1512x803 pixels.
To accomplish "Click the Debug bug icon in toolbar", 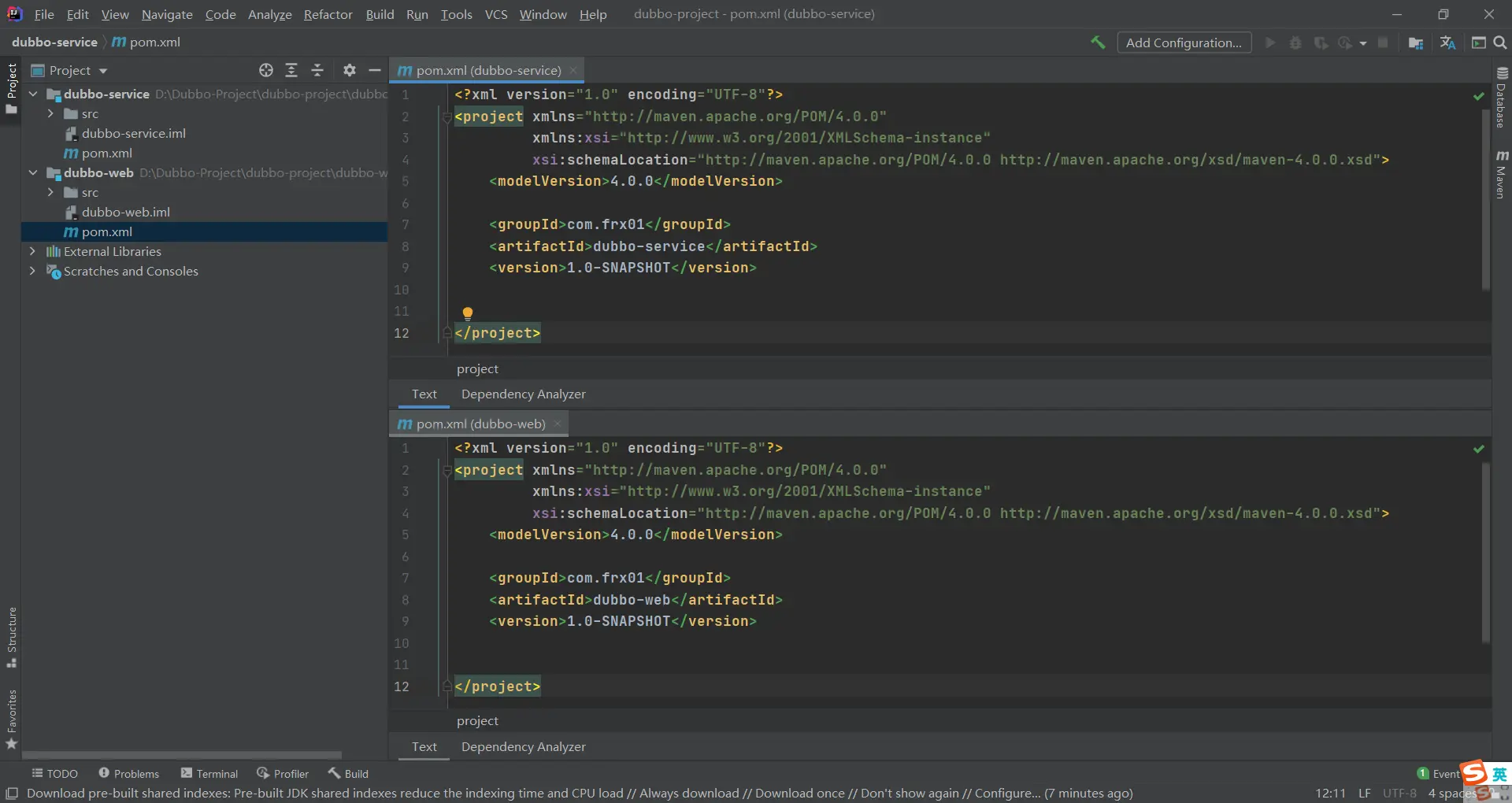I will tap(1295, 43).
